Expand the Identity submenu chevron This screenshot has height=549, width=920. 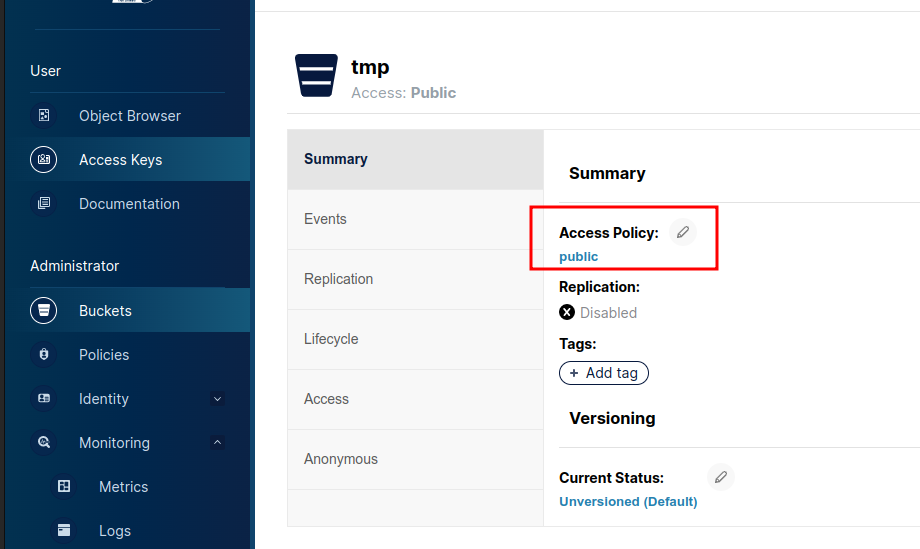[218, 399]
